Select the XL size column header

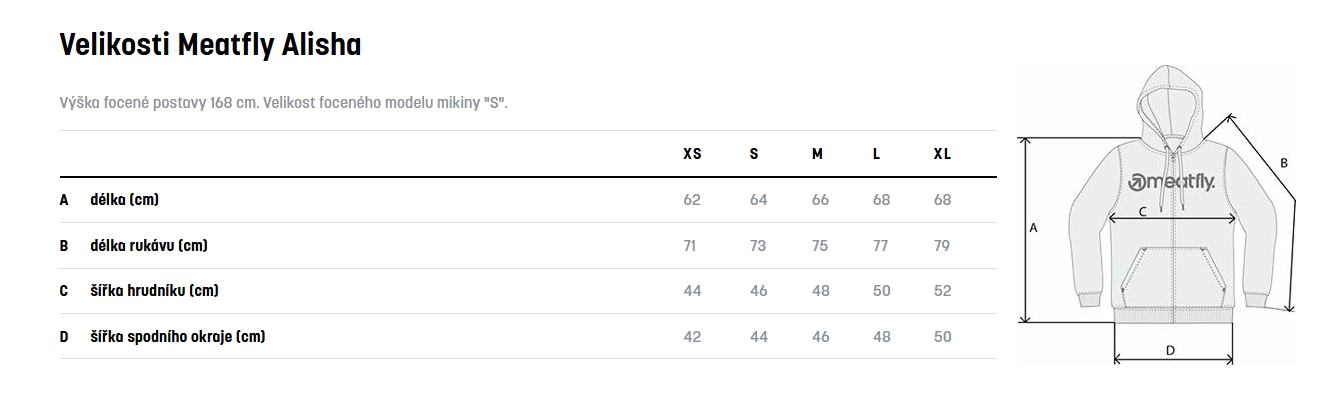(942, 154)
